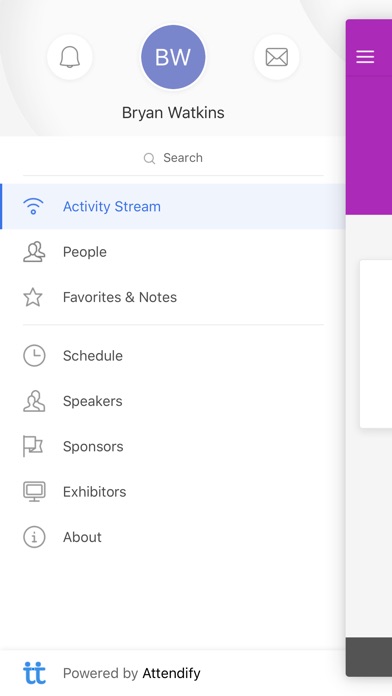Image resolution: width=392 pixels, height=696 pixels.
Task: Click the Speakers person icon
Action: pos(34,401)
